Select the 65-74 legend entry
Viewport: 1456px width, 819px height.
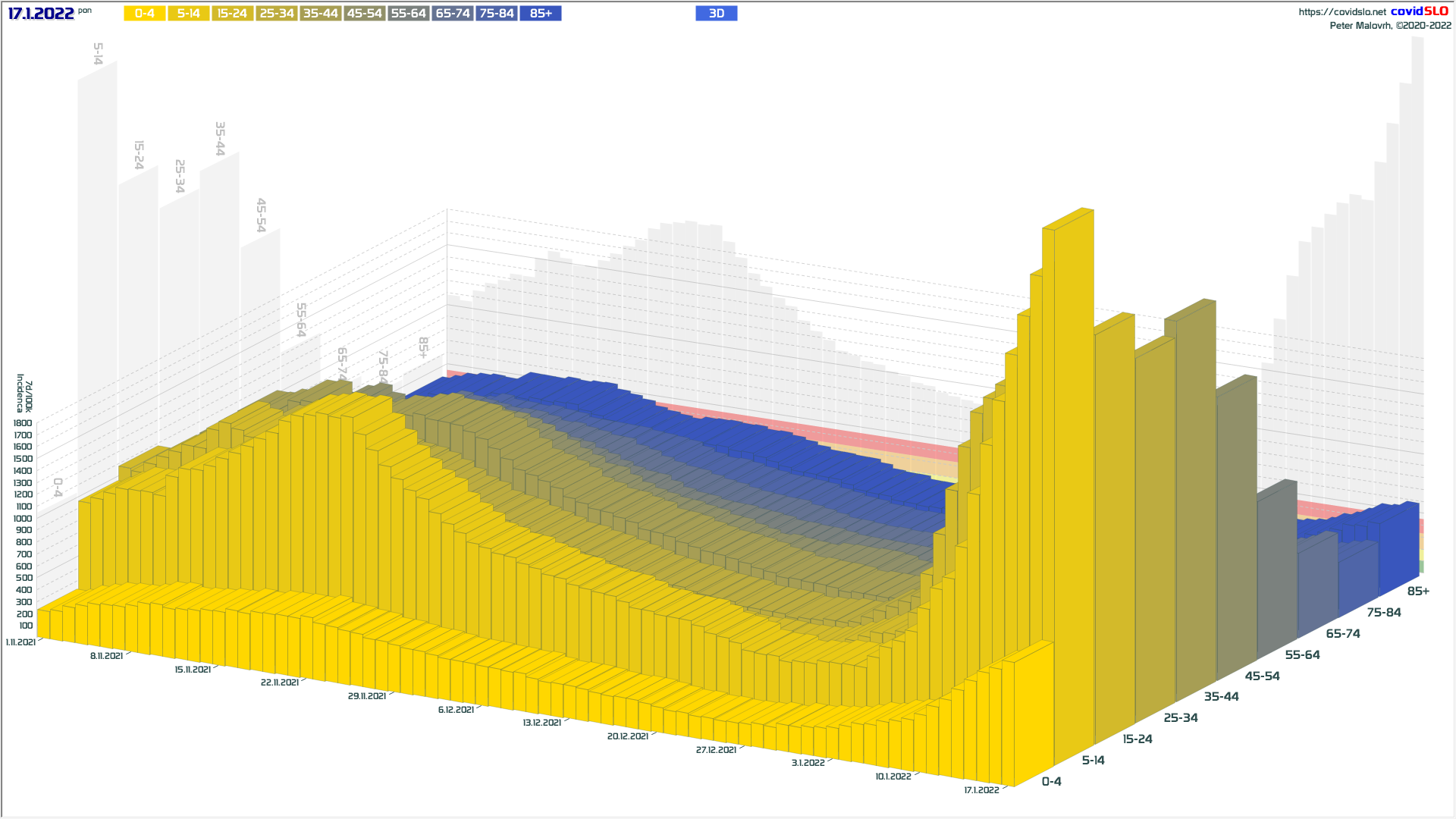452,14
